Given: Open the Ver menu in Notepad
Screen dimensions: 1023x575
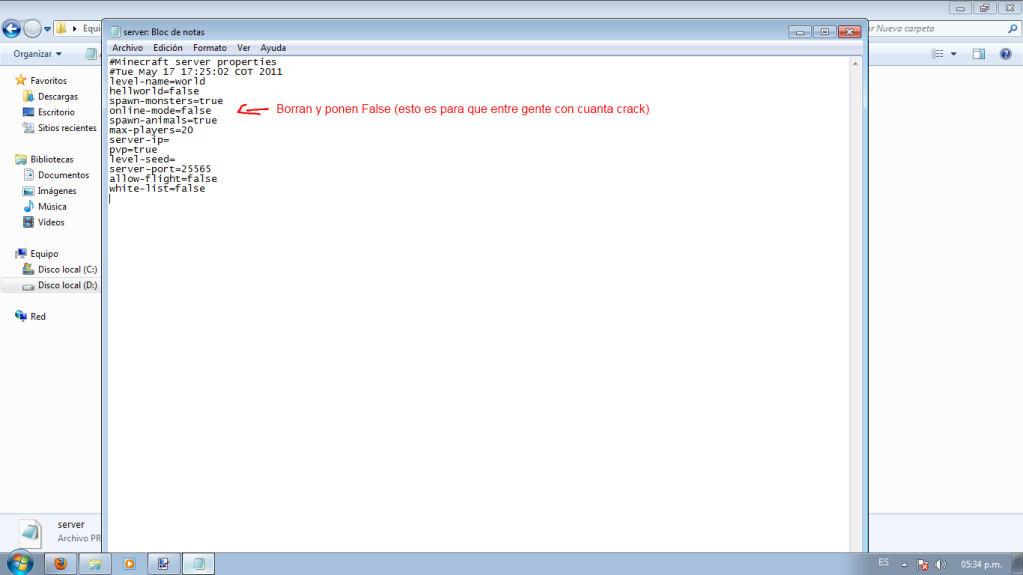Looking at the screenshot, I should (243, 48).
